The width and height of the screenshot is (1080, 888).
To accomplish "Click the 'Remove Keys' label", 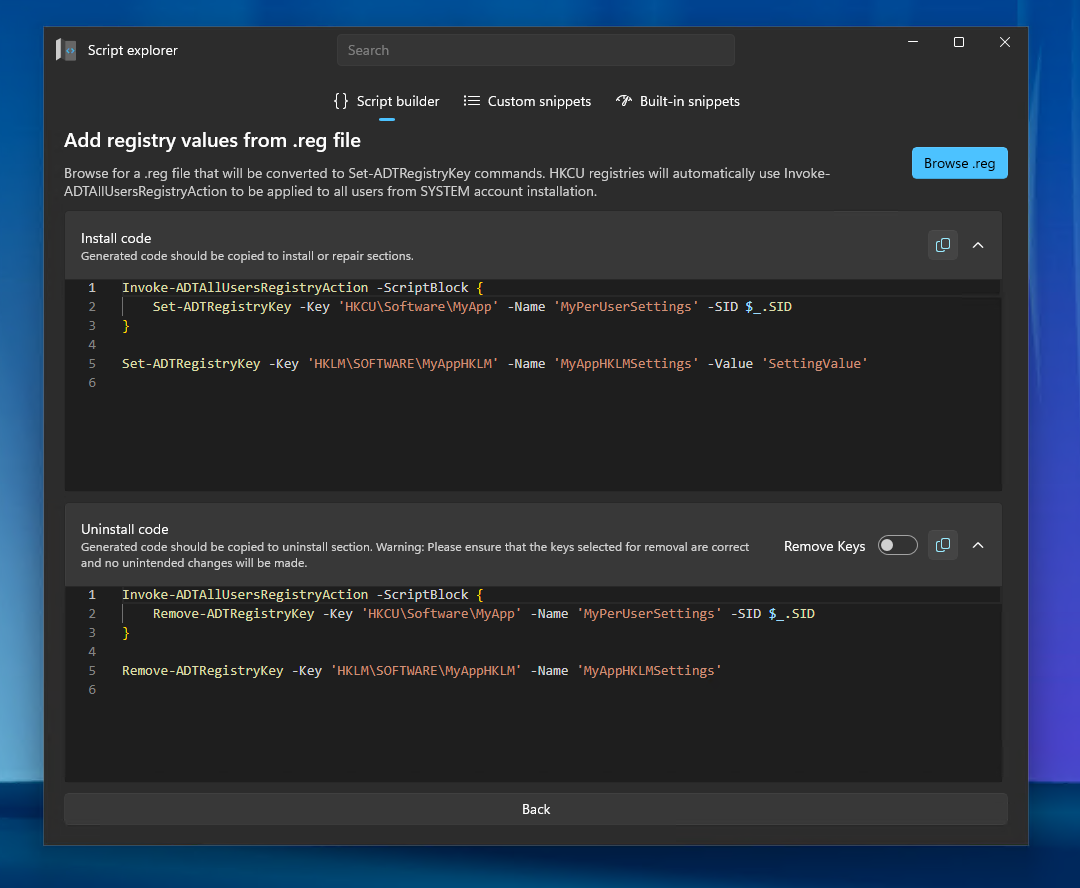I will 824,546.
